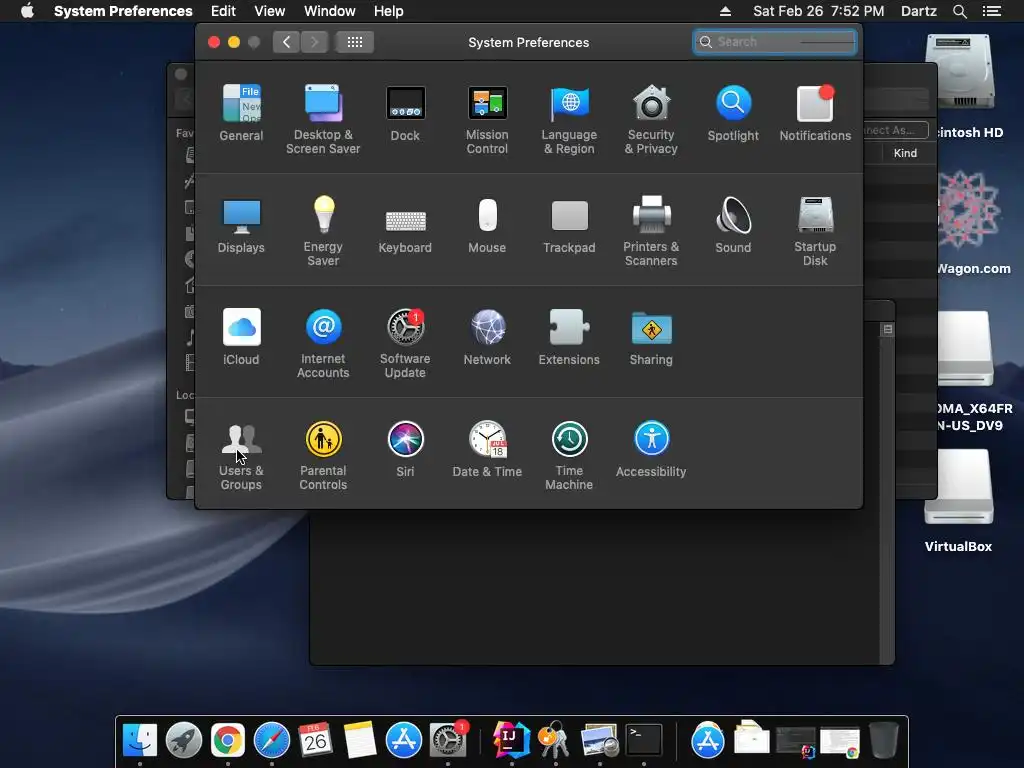Click the Show All grid button
Viewport: 1024px width, 768px height.
coord(355,42)
